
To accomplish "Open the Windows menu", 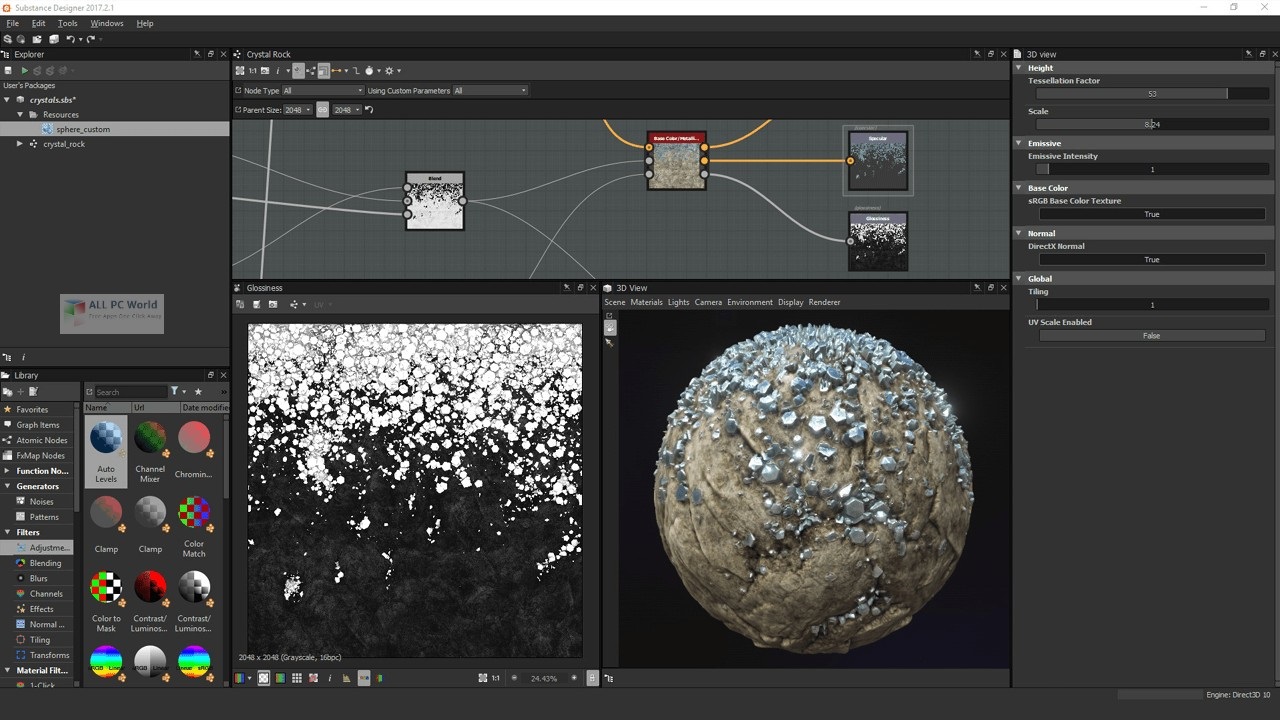I will point(107,23).
